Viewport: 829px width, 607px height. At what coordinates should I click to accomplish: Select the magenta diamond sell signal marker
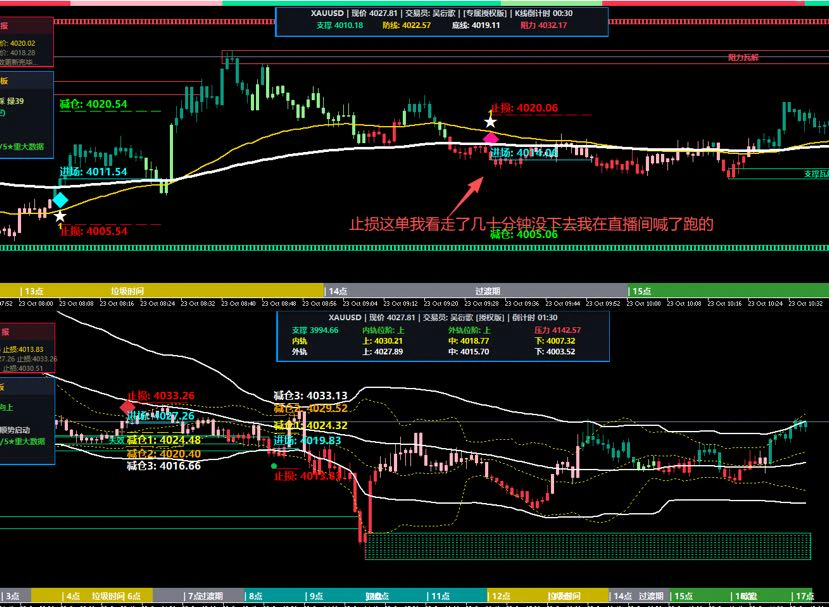point(491,139)
